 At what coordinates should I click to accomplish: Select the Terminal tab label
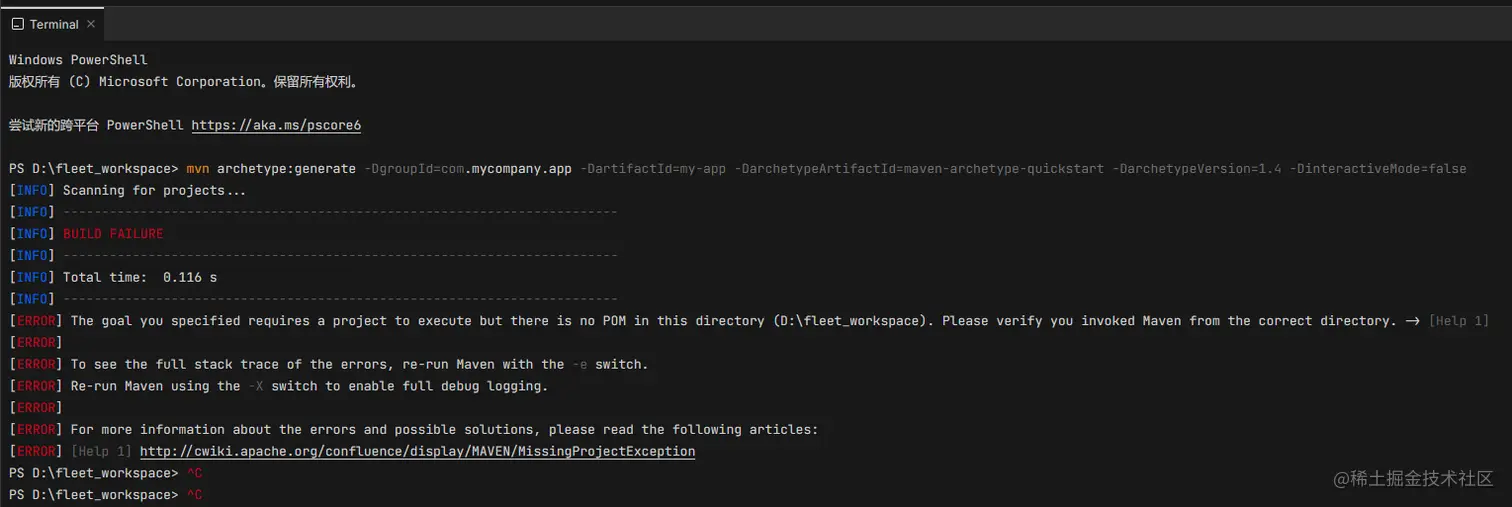(x=54, y=24)
